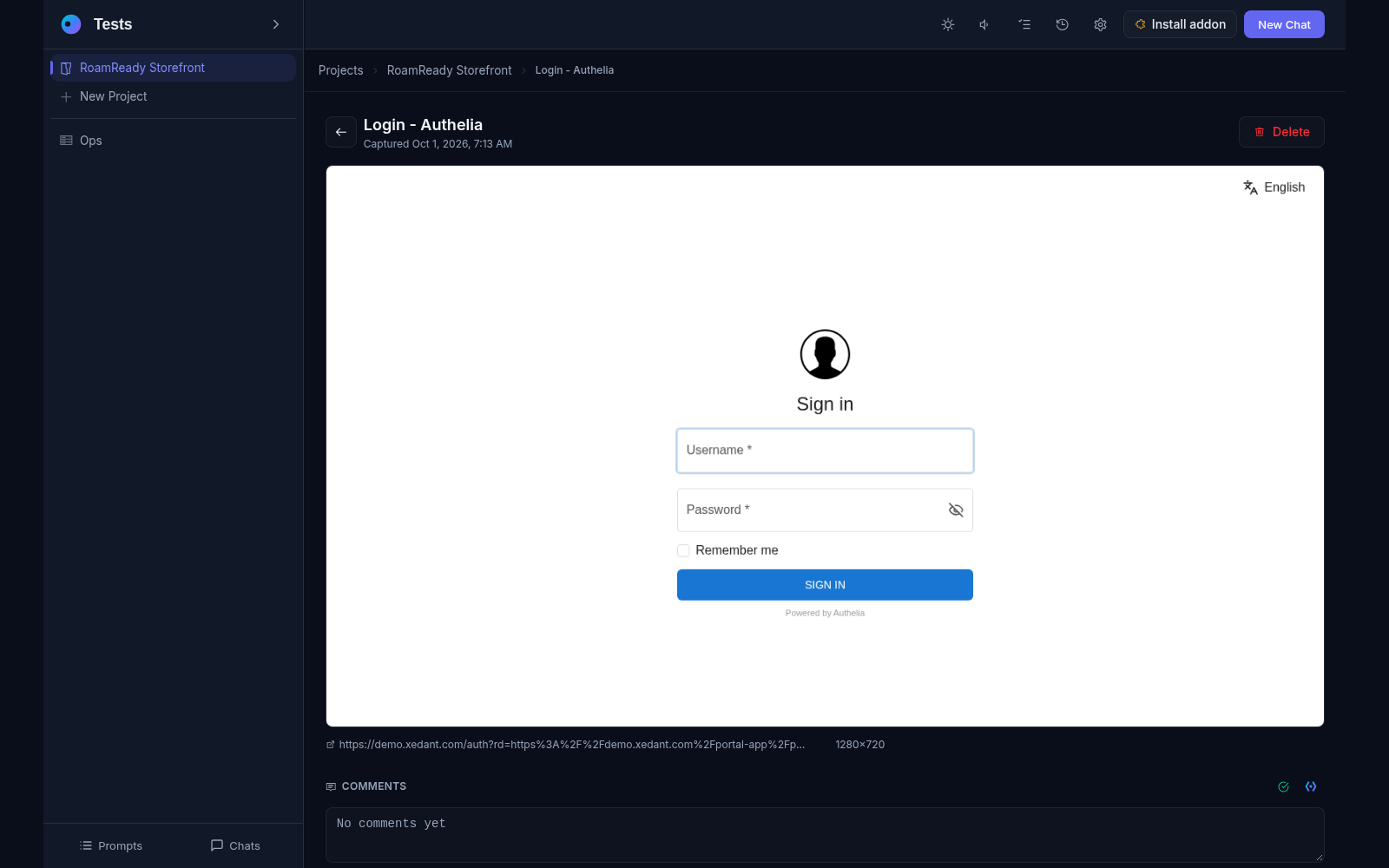1389x868 pixels.
Task: Click the user avatar icon above Sign in
Action: click(x=825, y=354)
